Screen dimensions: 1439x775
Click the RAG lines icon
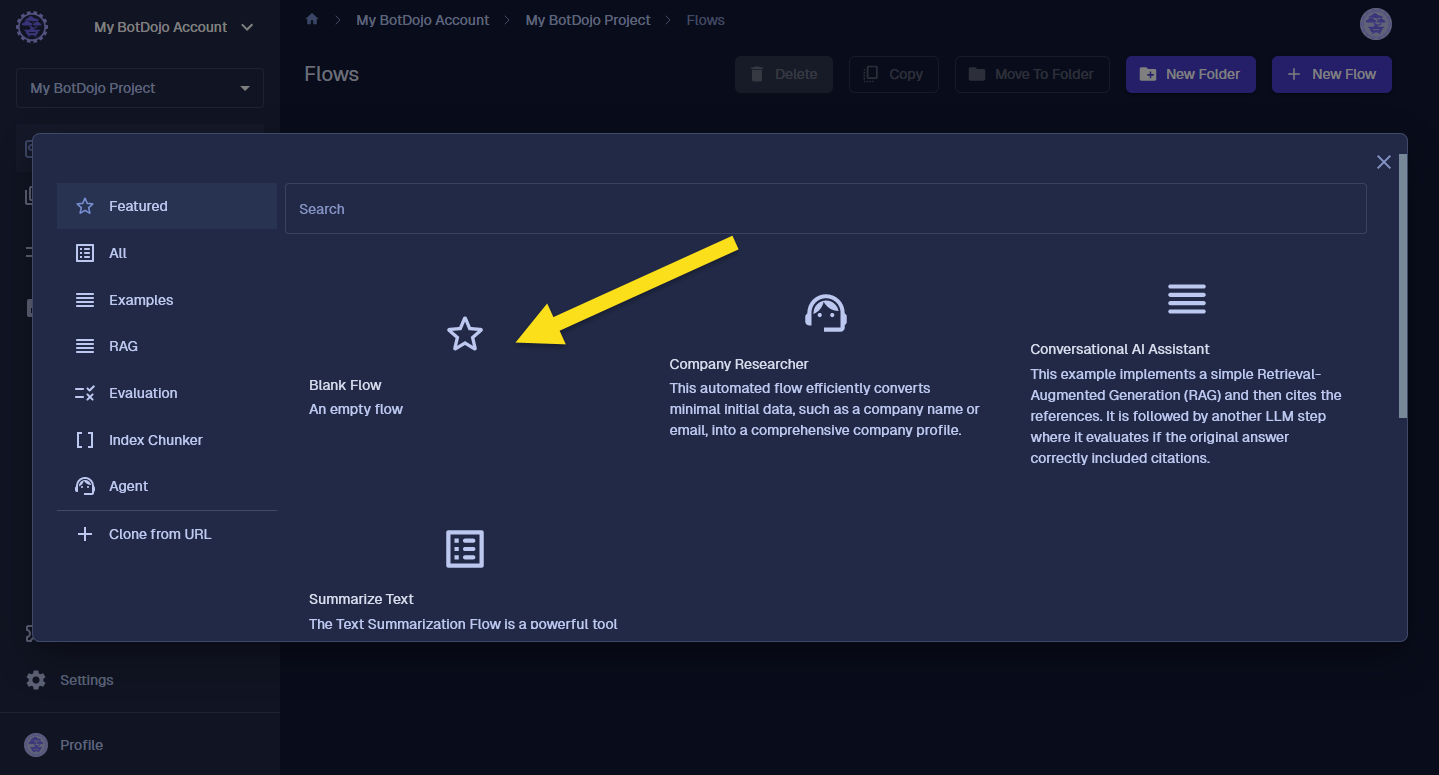point(85,346)
